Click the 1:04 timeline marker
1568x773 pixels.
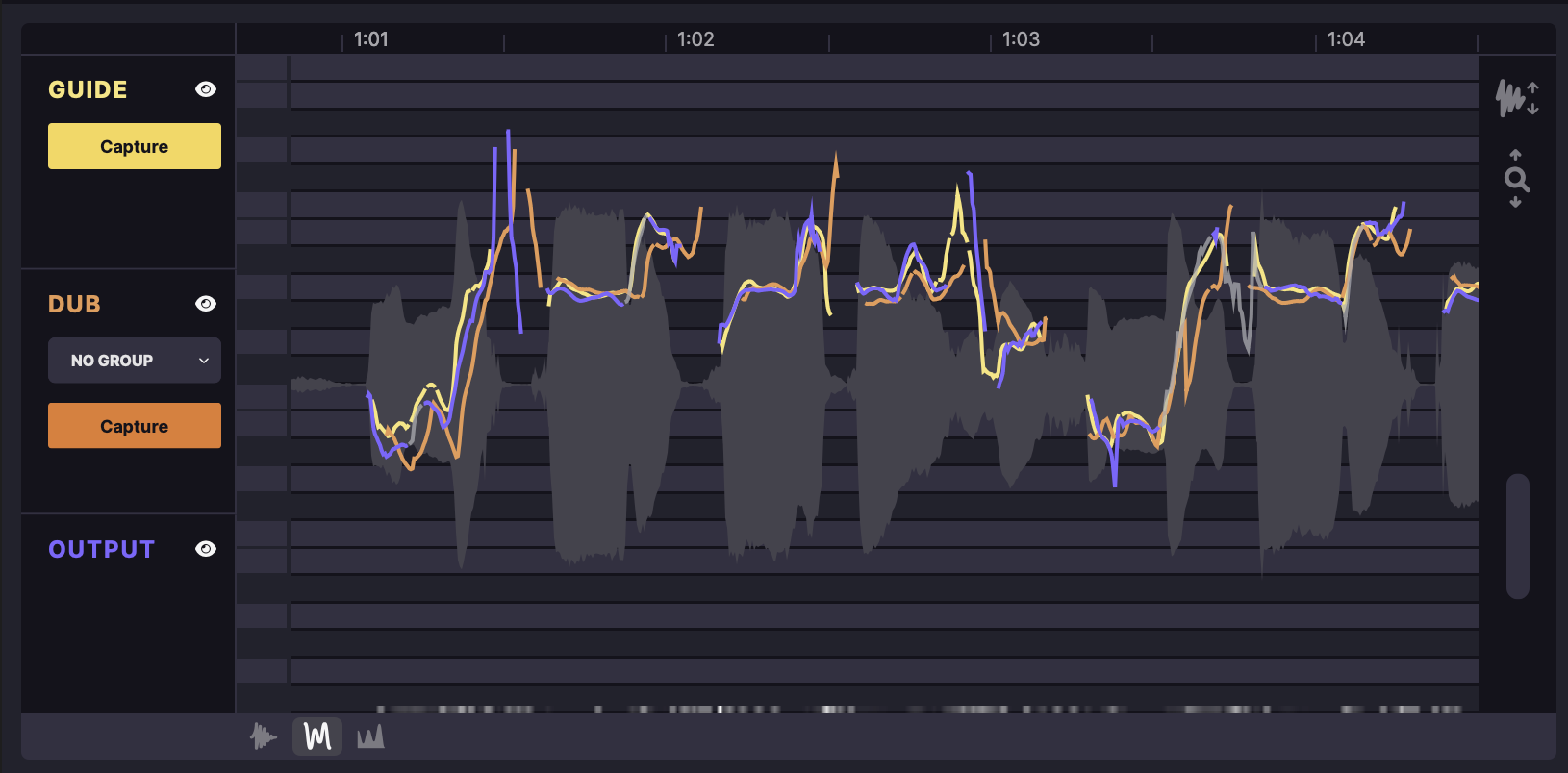click(x=1346, y=39)
